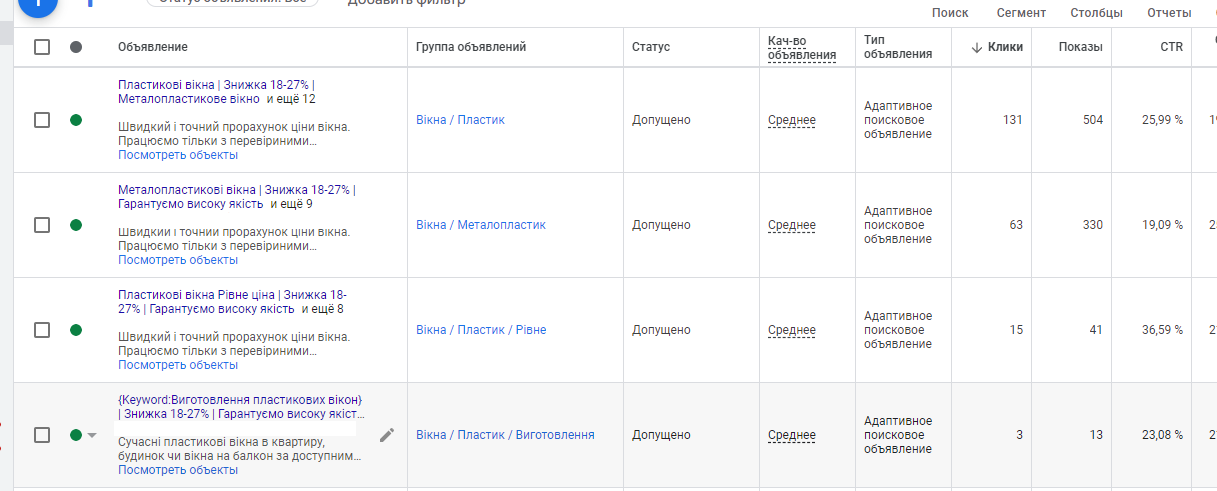Click the sort arrow beside Клики header
Screen dimensions: 1217x491
[x=977, y=47]
